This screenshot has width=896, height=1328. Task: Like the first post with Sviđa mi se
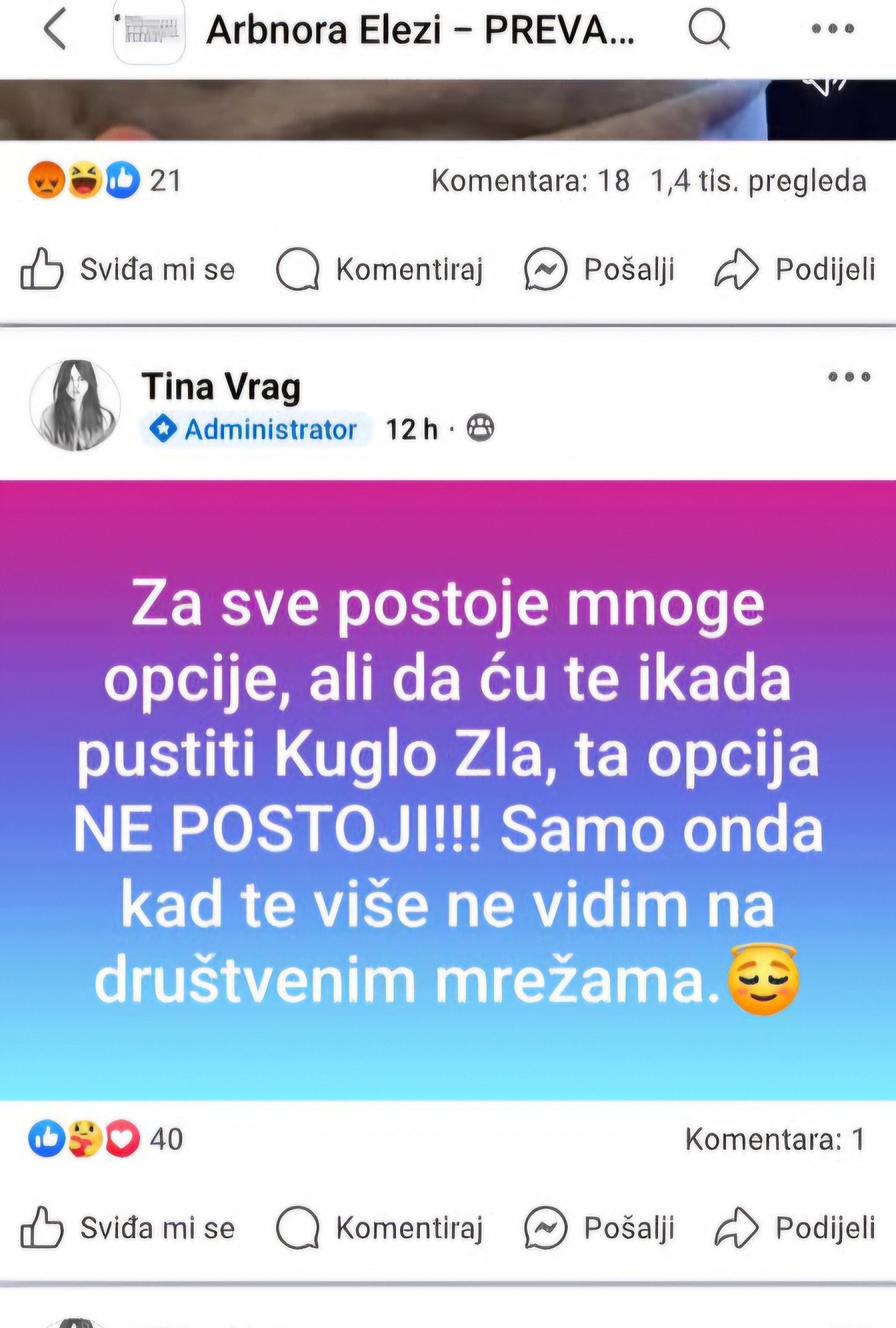click(128, 269)
